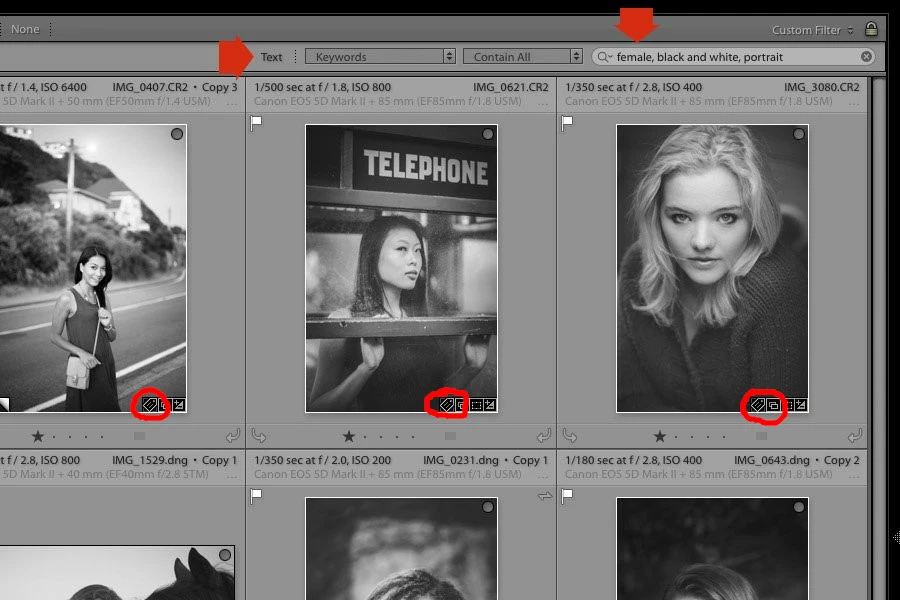Click the keyword tag badge on IMG_3080.CR2
900x600 pixels.
tap(758, 405)
